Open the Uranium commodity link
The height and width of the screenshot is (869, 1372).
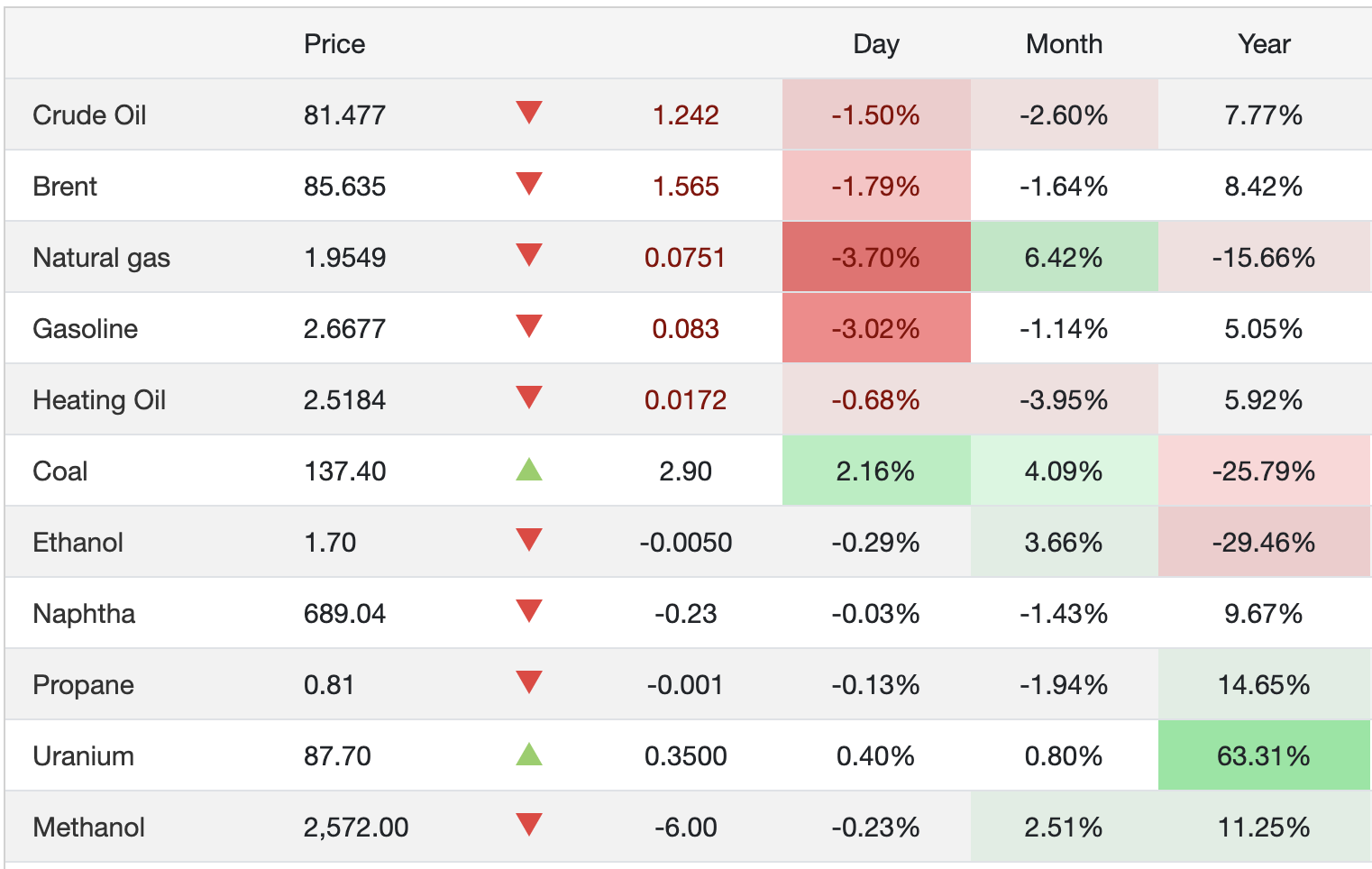(83, 756)
